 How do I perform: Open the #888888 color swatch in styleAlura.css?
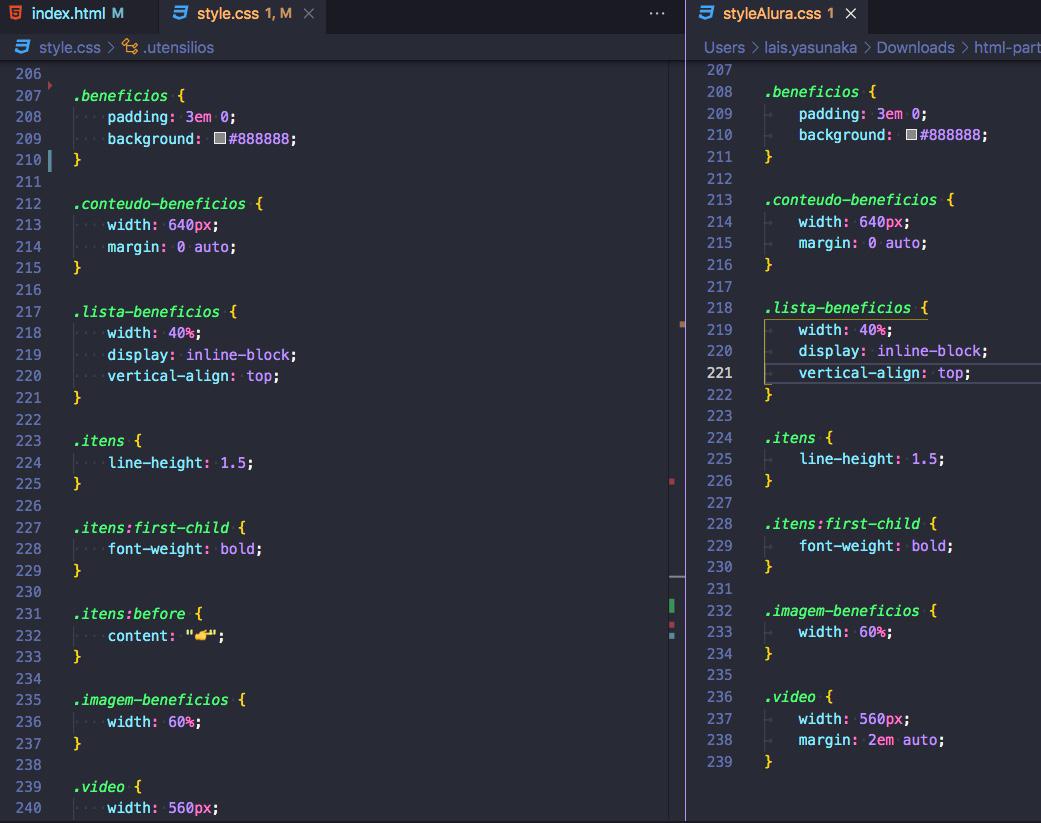coord(912,135)
